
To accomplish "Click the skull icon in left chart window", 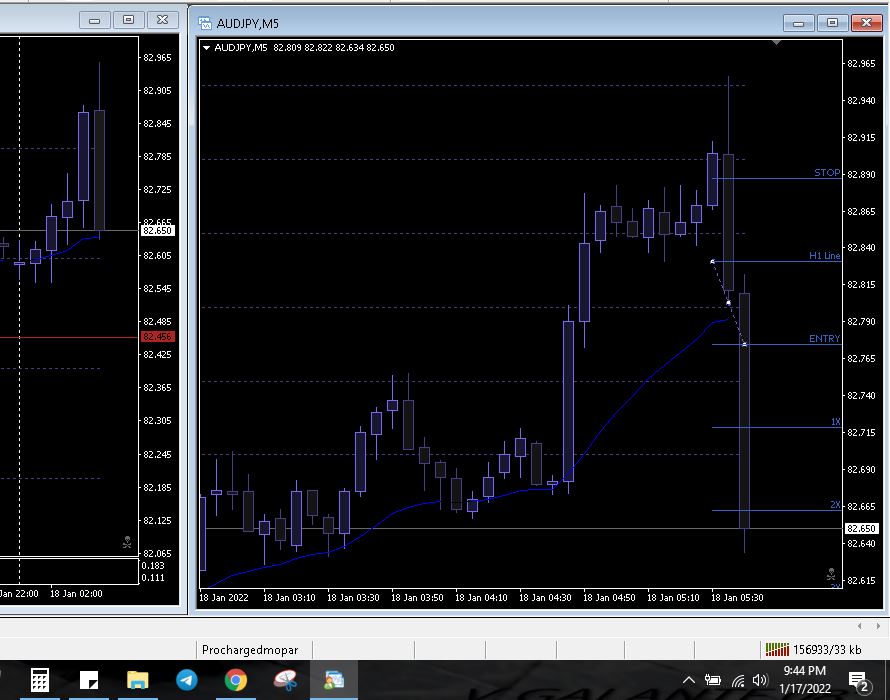I will (x=127, y=542).
